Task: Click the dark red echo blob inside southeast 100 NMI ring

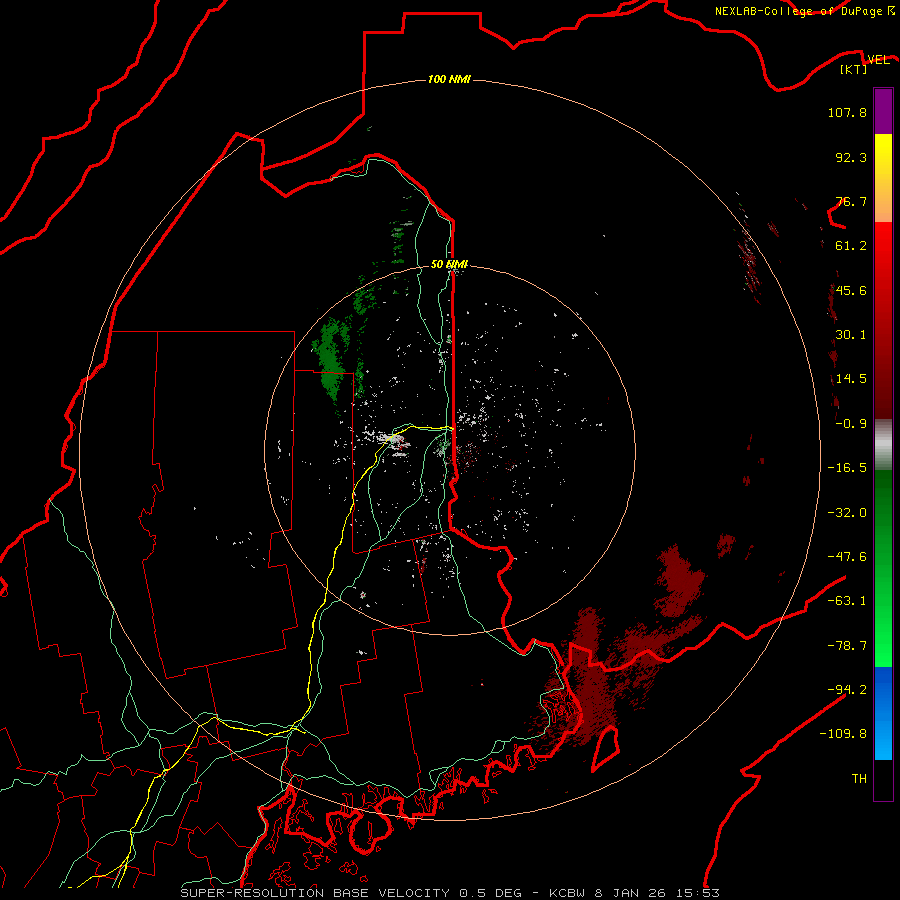Action: coord(680,581)
